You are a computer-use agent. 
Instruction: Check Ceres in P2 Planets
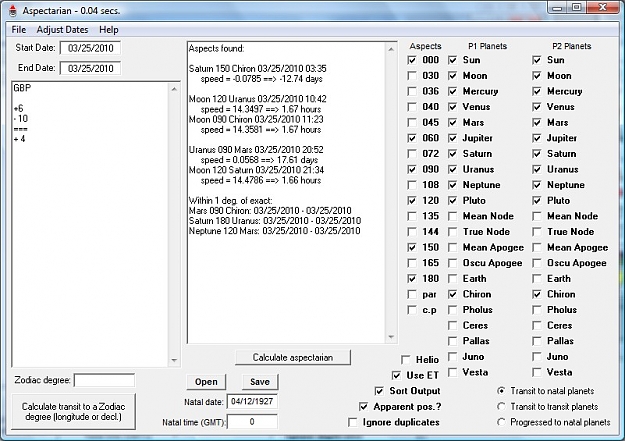pyautogui.click(x=537, y=325)
